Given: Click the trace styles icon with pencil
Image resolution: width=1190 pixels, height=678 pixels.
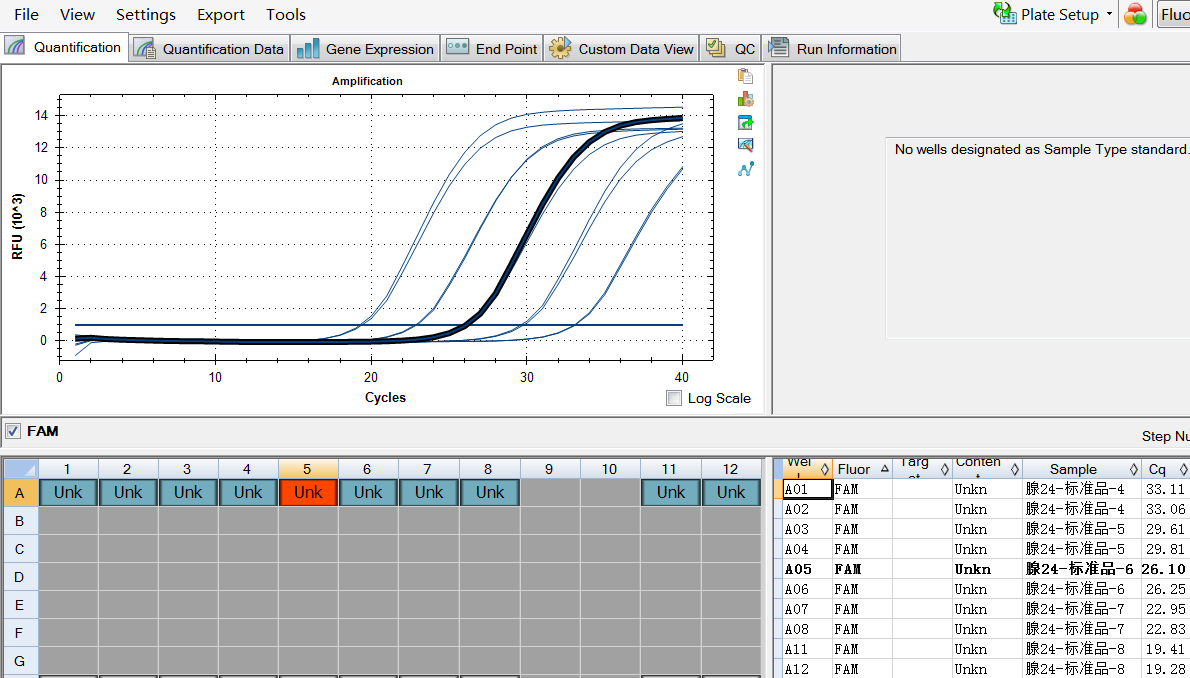Looking at the screenshot, I should coord(745,145).
